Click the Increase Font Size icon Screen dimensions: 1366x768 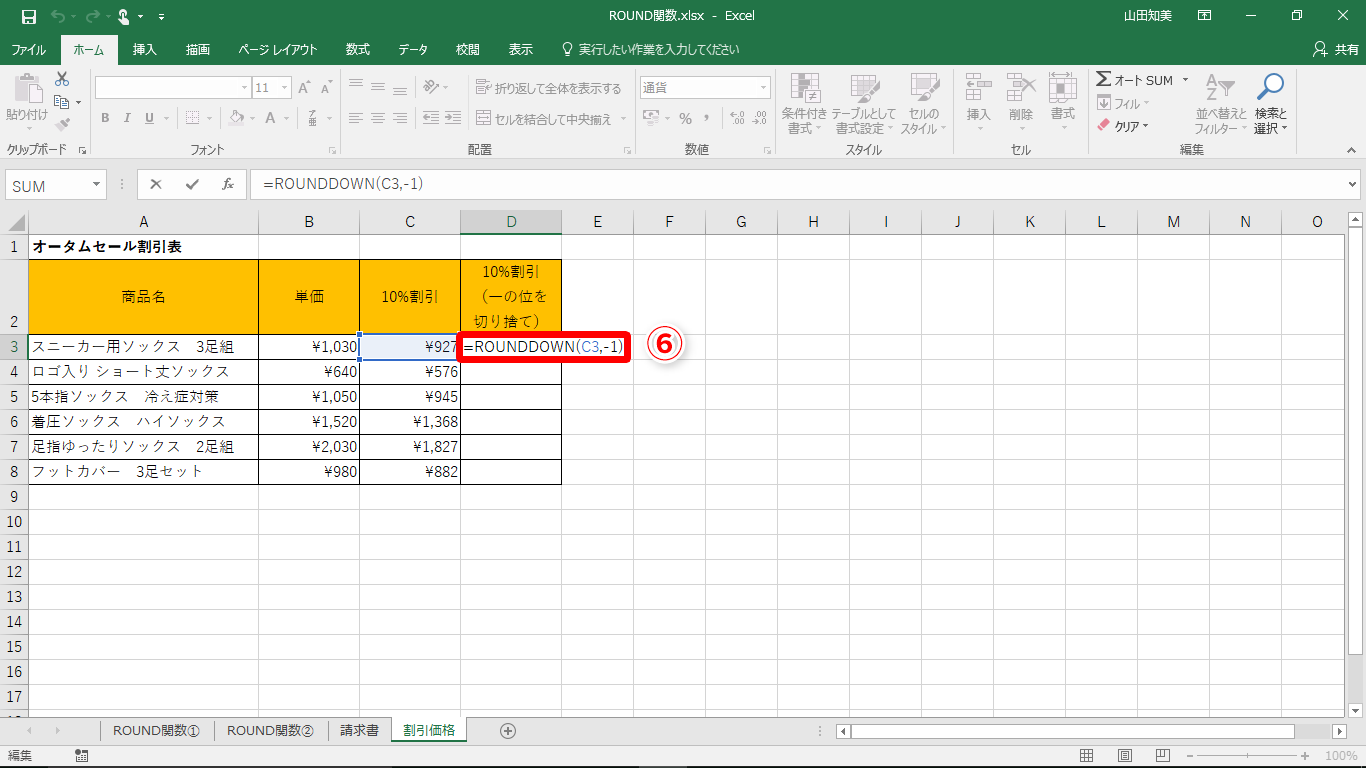tap(304, 88)
